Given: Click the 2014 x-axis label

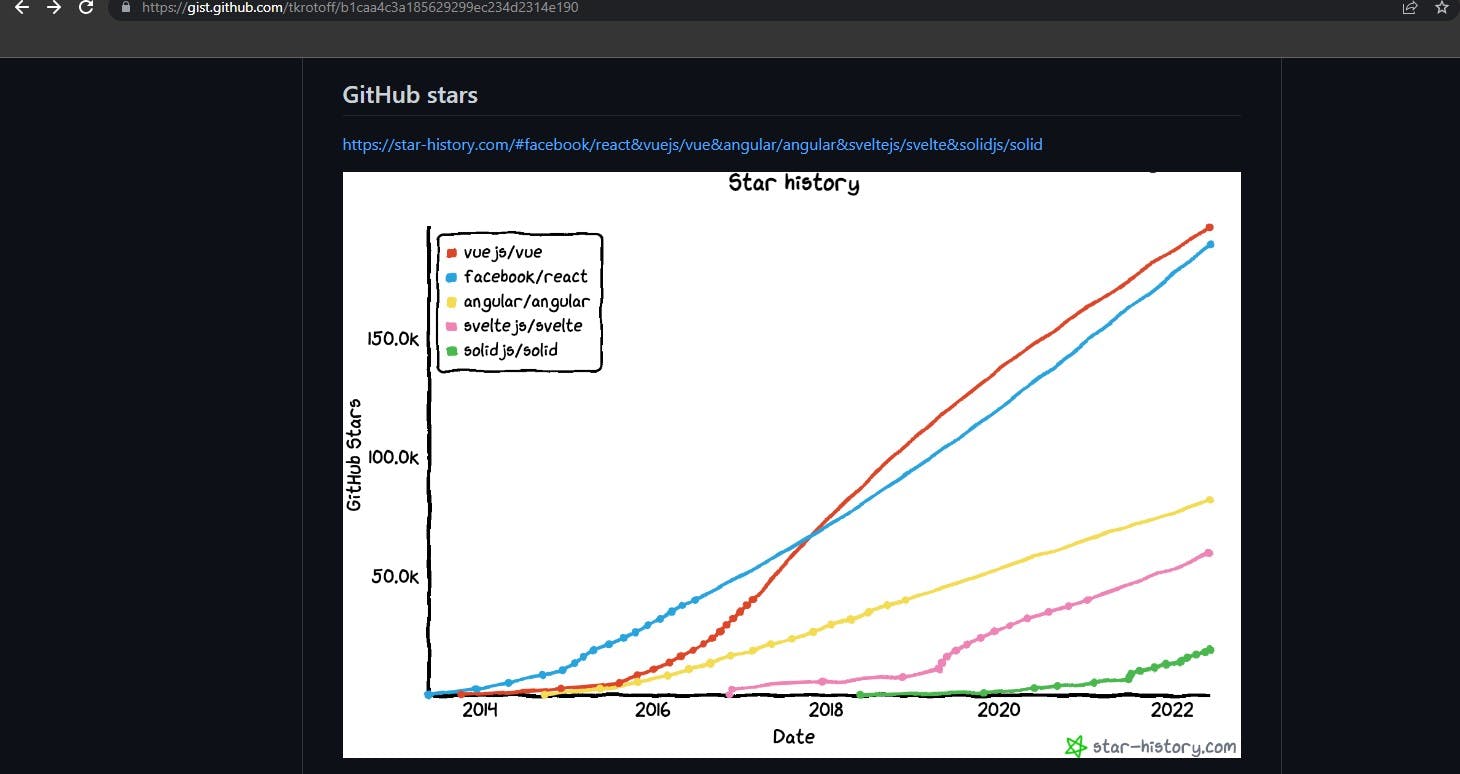Looking at the screenshot, I should tap(480, 710).
